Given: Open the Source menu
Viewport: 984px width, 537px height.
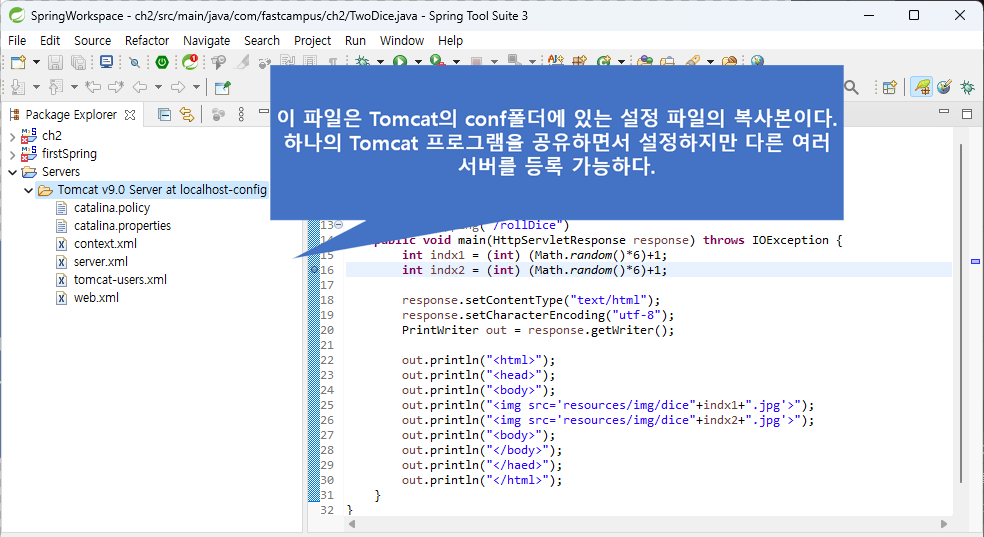Looking at the screenshot, I should pyautogui.click(x=92, y=41).
